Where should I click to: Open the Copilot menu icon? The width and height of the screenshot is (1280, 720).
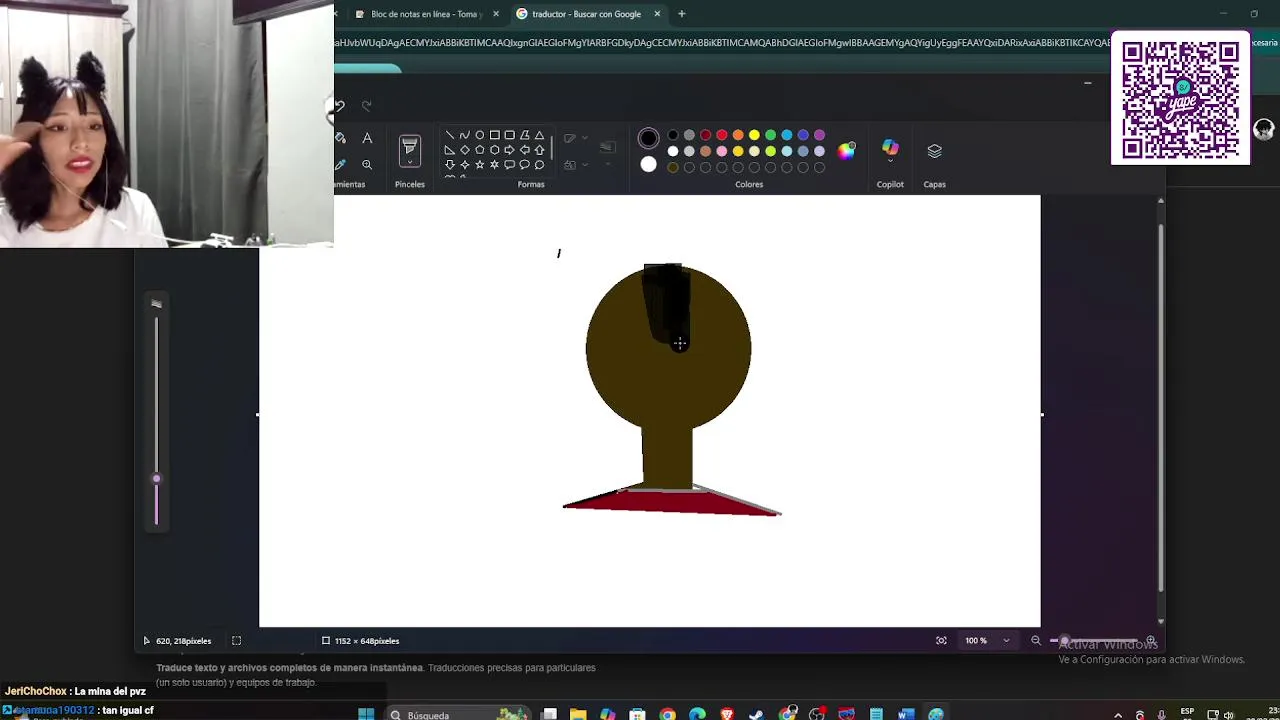tap(890, 146)
